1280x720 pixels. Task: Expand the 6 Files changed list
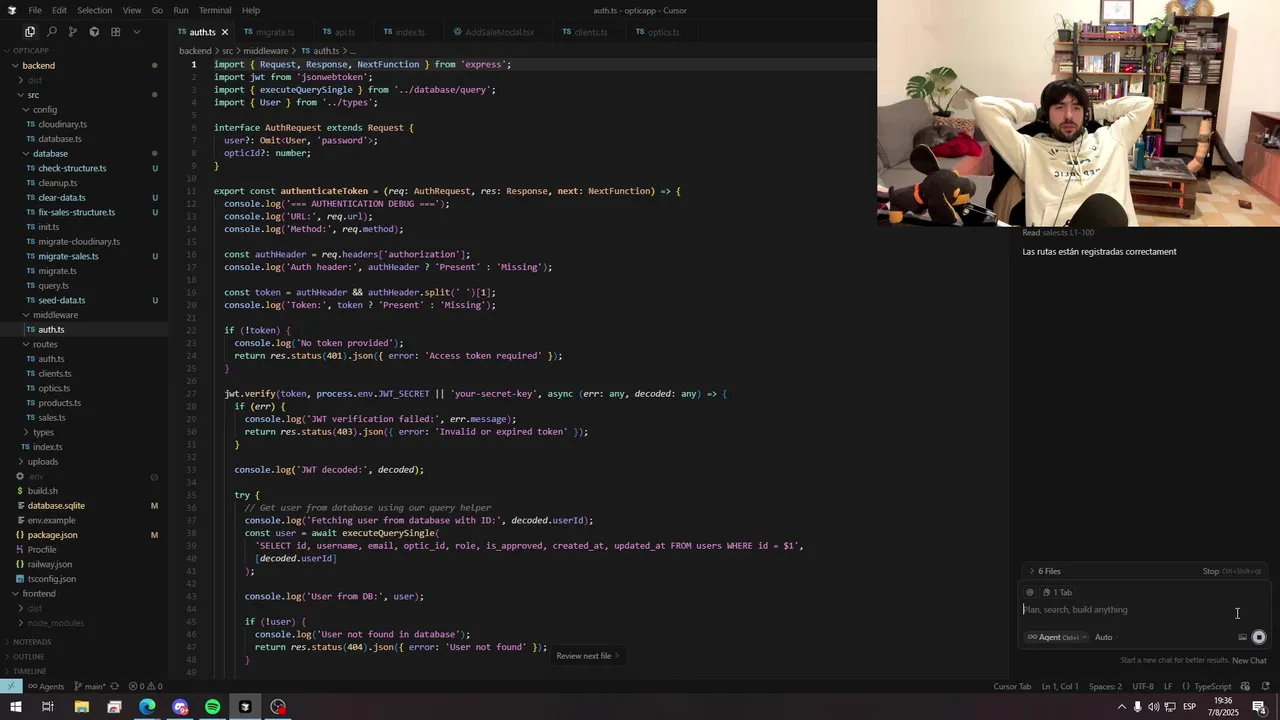[1045, 571]
